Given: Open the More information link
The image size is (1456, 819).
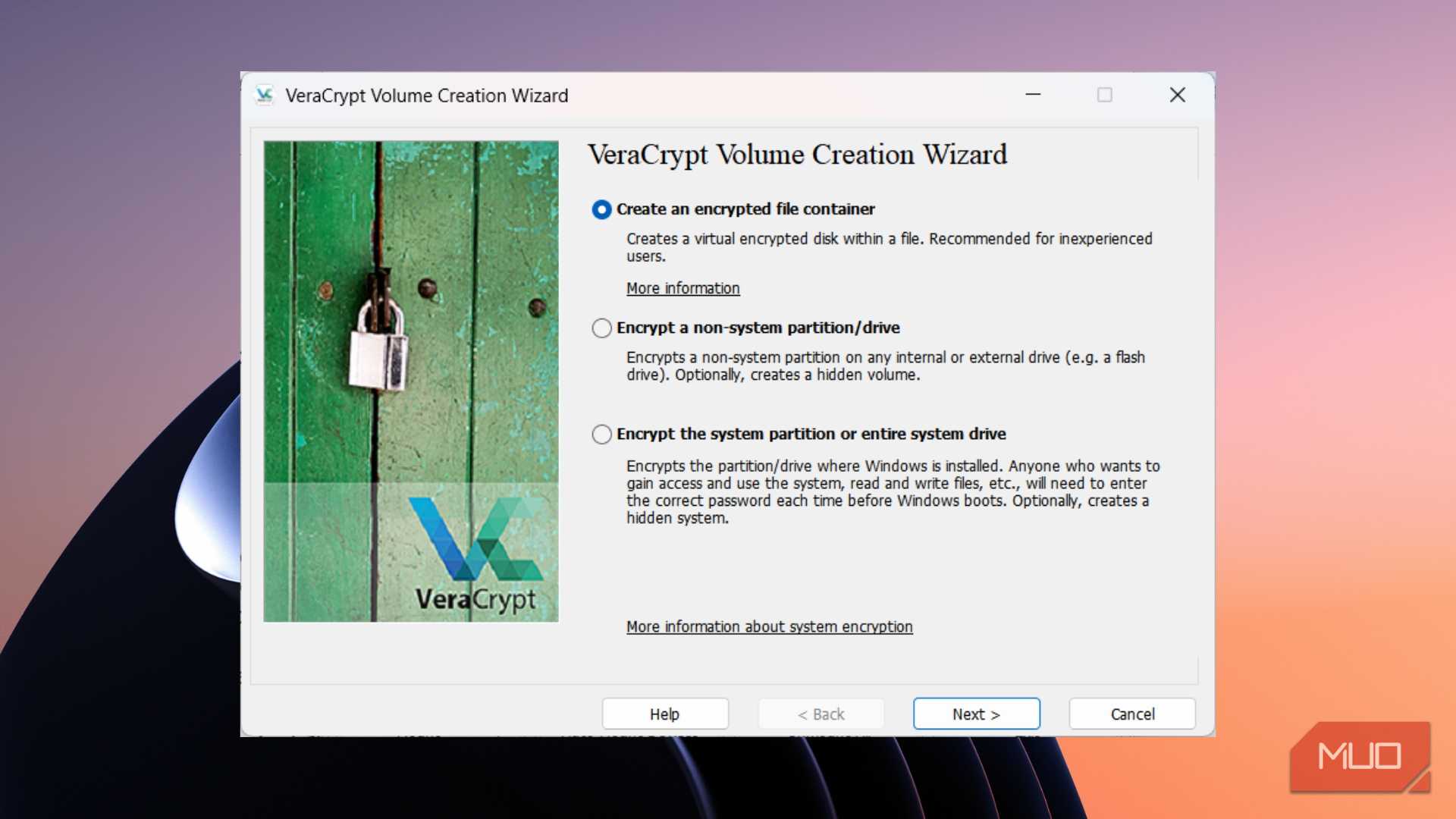Looking at the screenshot, I should point(682,288).
